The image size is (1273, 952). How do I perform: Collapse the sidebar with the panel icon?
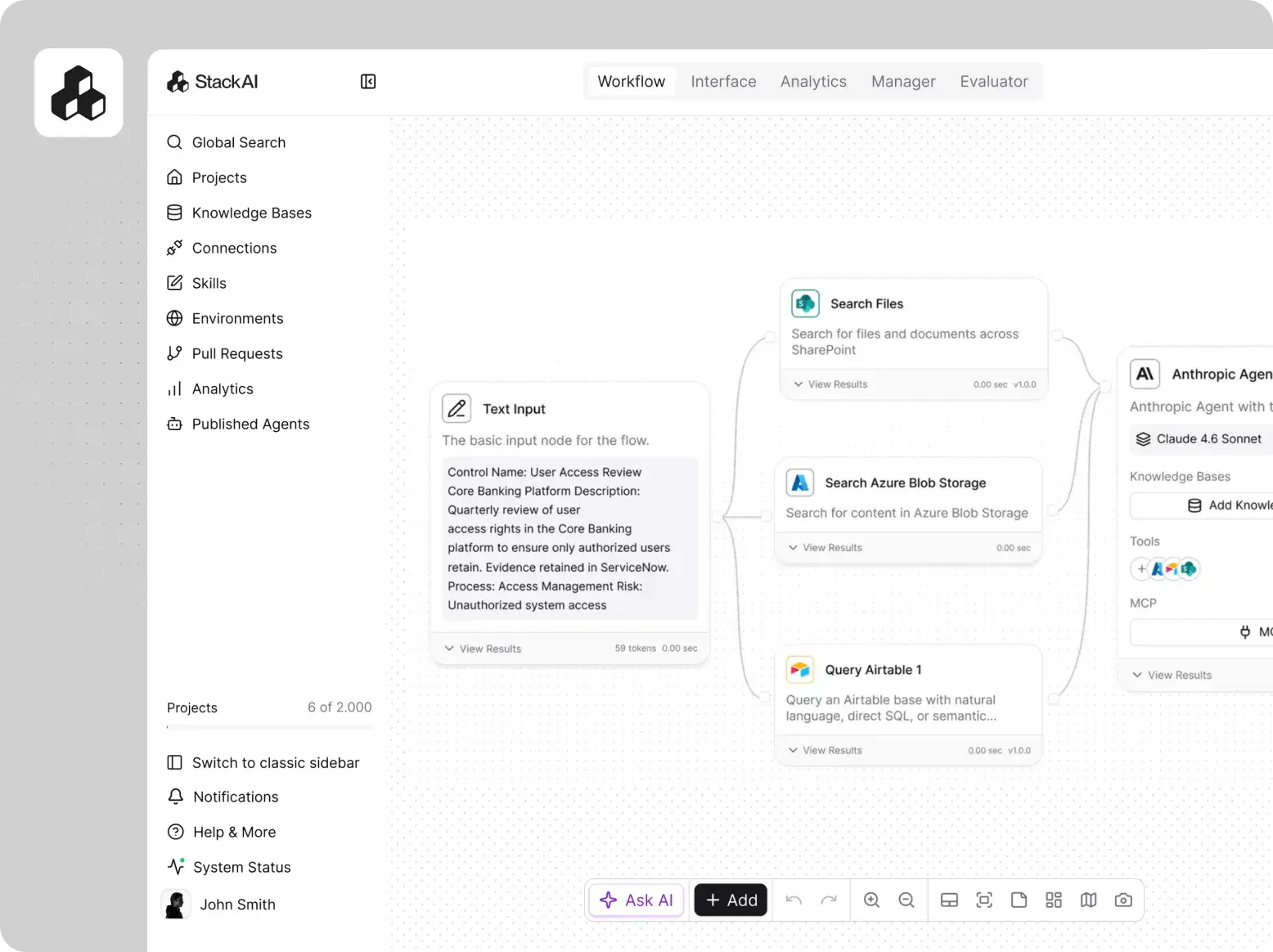tap(368, 82)
